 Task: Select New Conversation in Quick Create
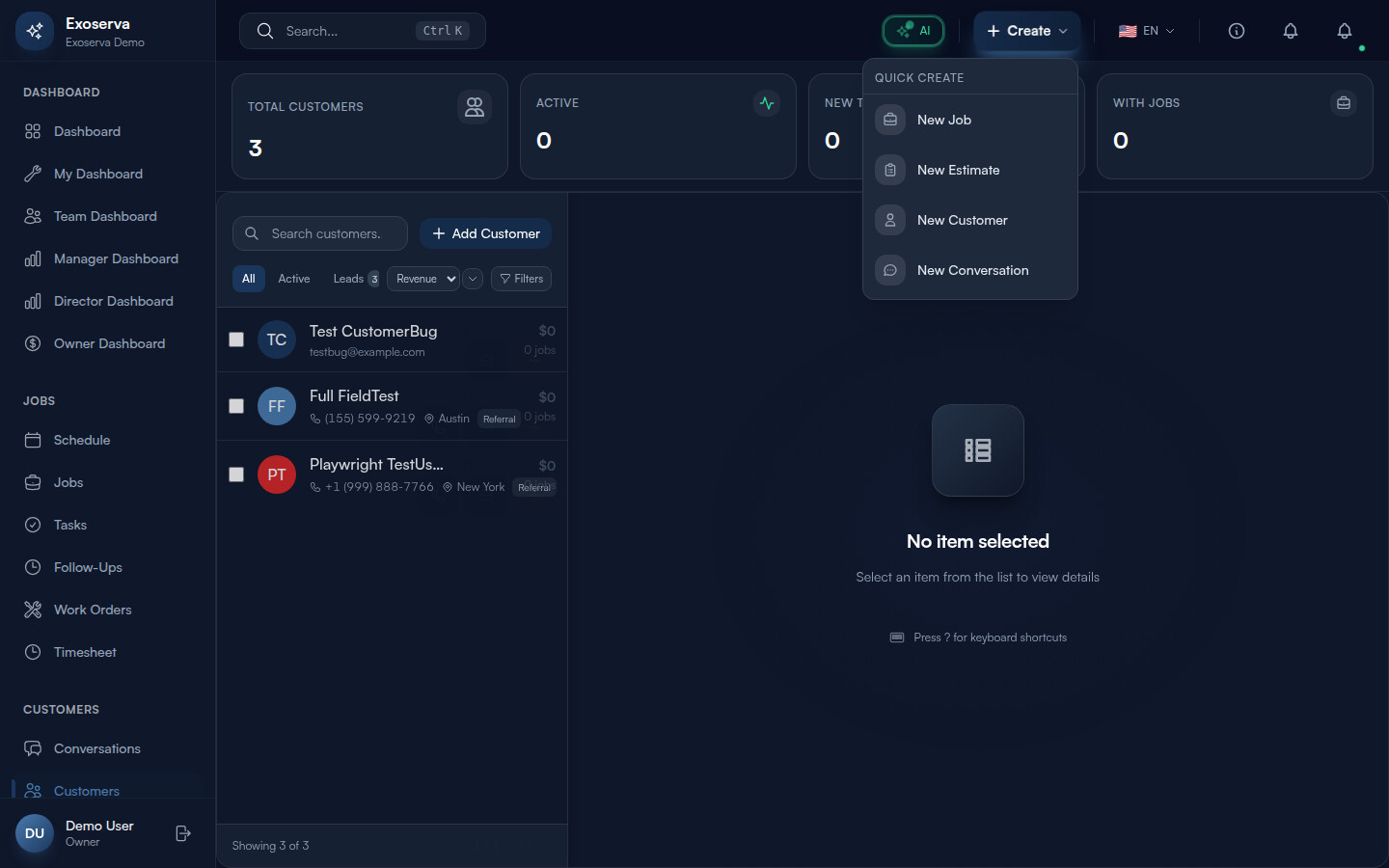(x=972, y=270)
